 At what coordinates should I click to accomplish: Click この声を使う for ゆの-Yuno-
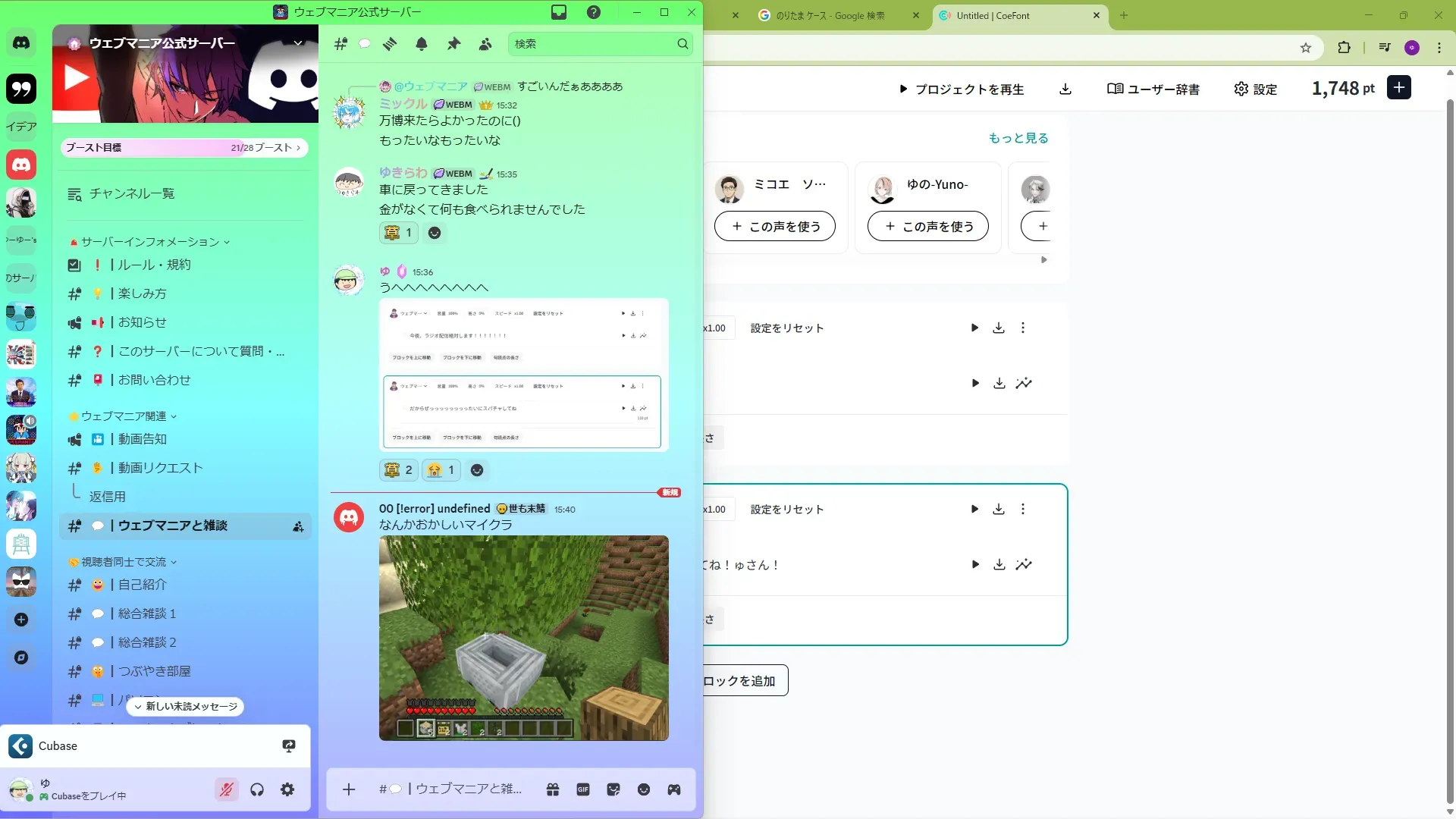point(927,226)
